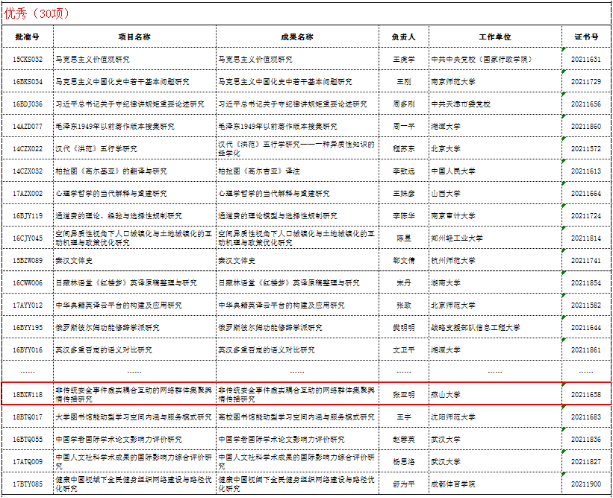Click approval number cell 17BTY085

tap(27, 484)
